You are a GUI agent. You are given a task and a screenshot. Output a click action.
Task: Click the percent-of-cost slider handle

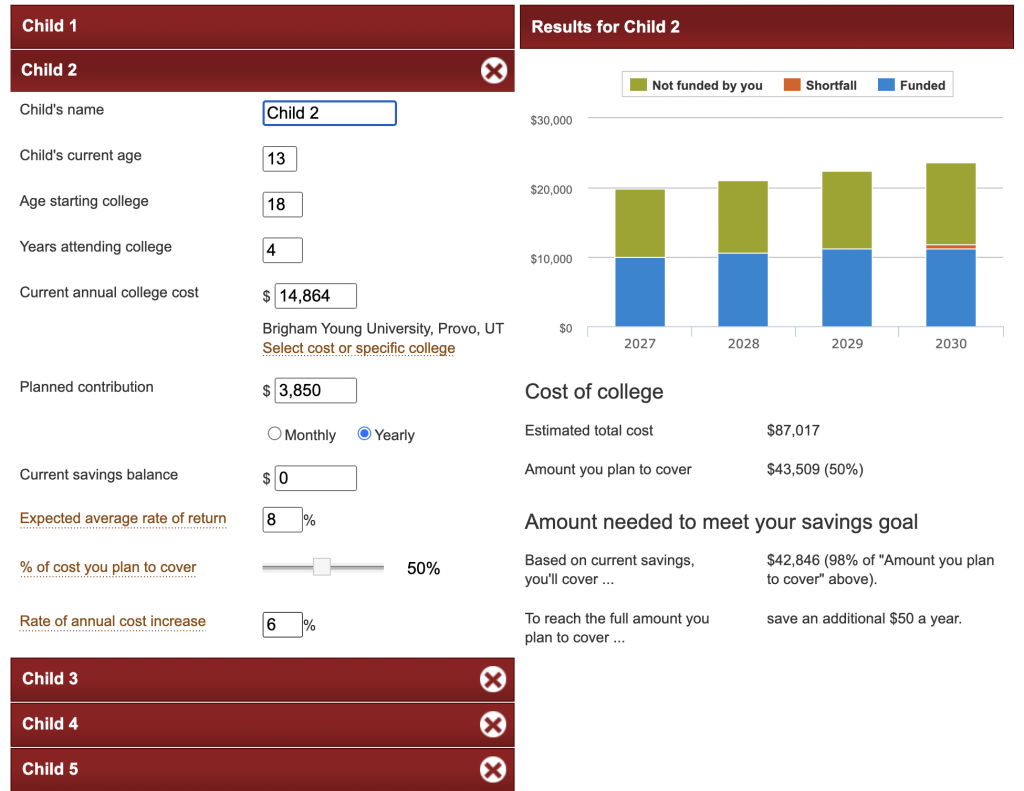[x=322, y=567]
